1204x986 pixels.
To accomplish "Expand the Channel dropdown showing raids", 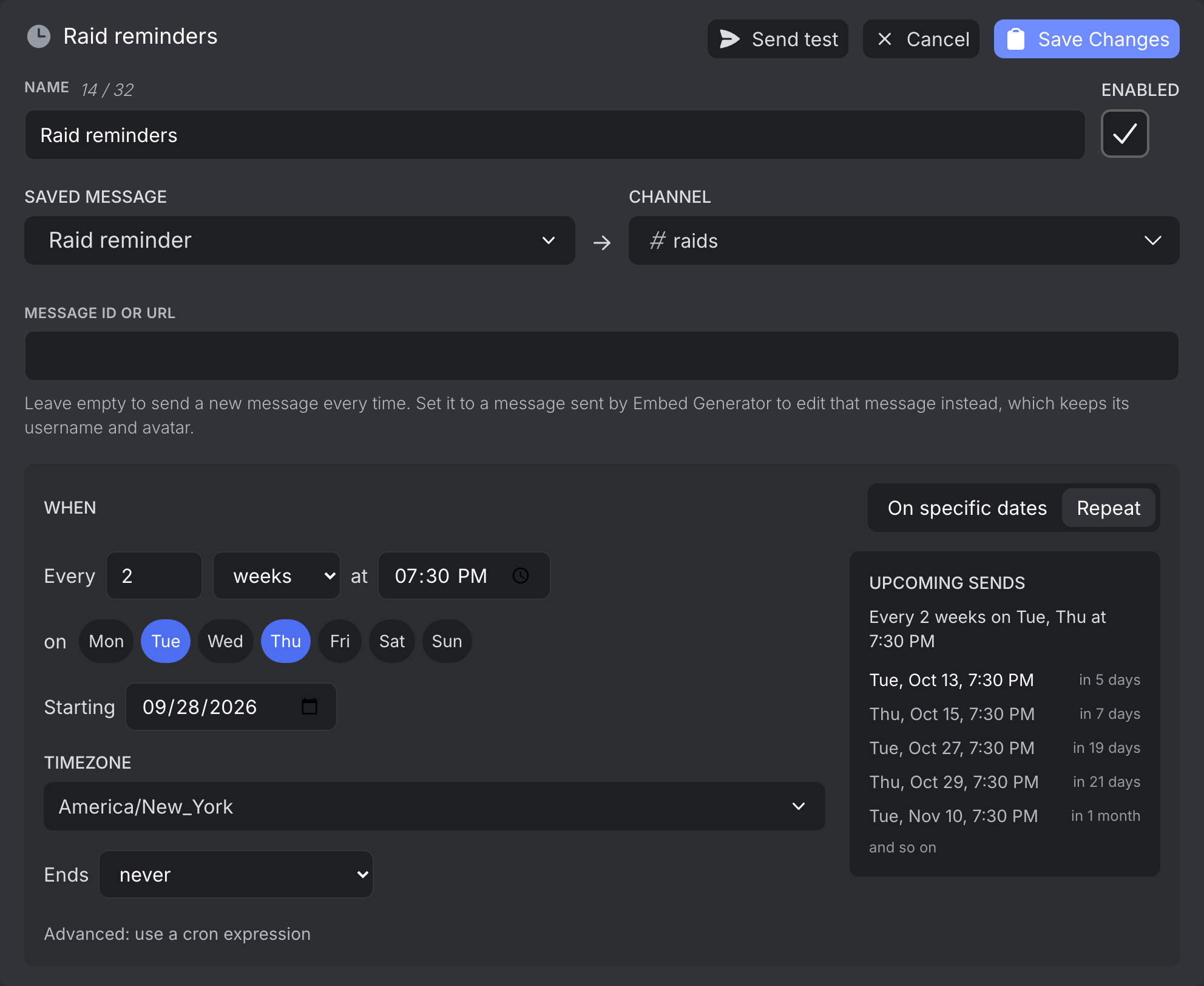I will tap(904, 240).
